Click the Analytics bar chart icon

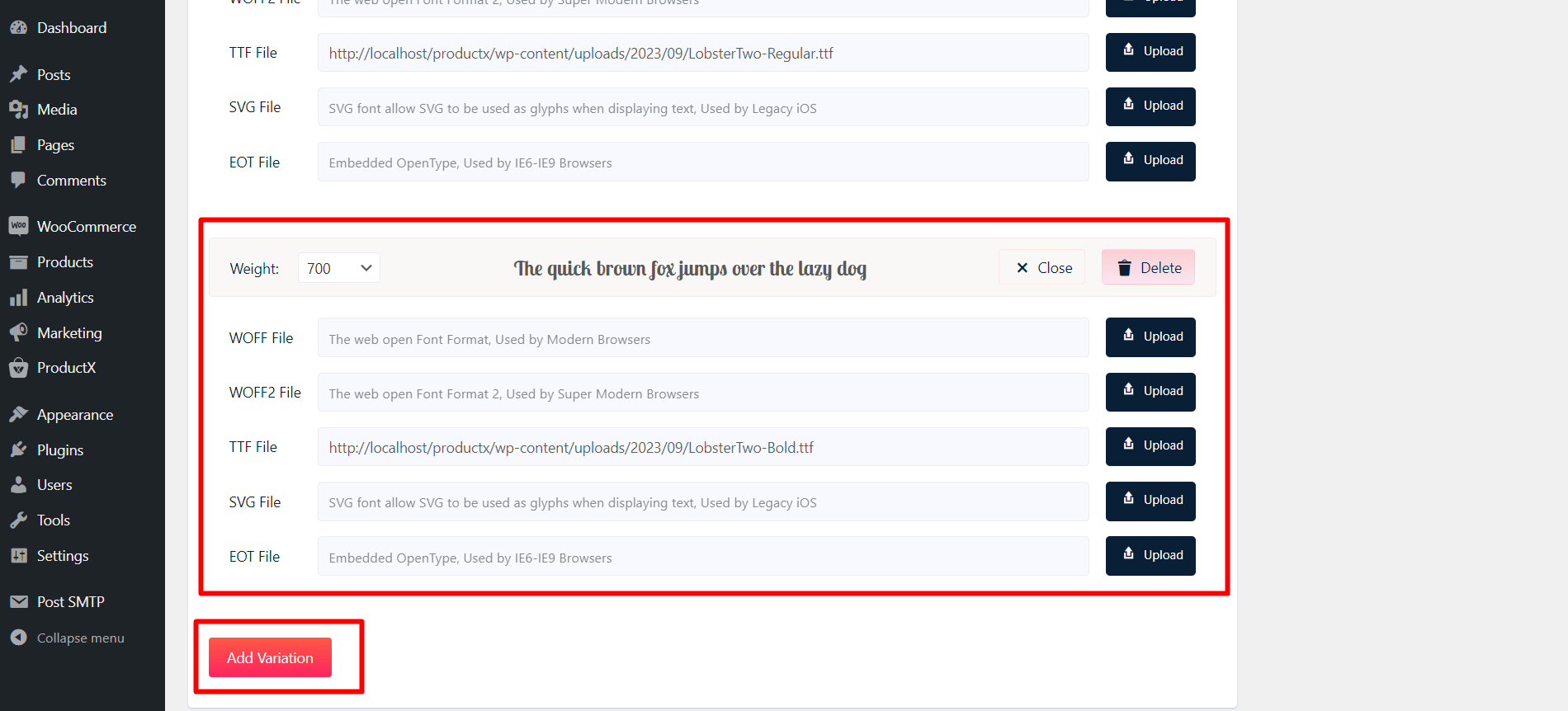[x=18, y=298]
